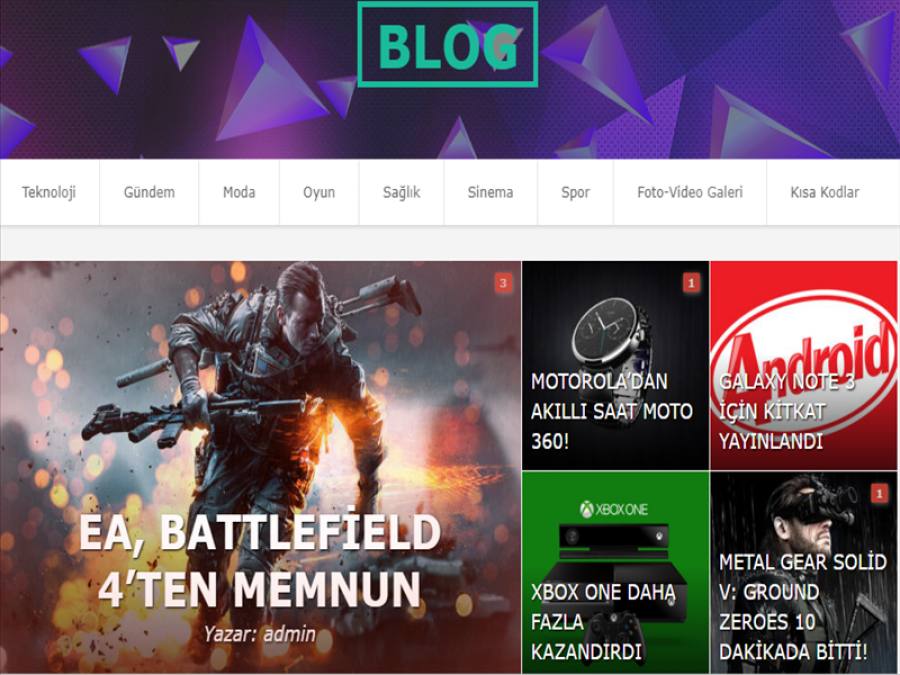Open the Gündem menu item

149,192
